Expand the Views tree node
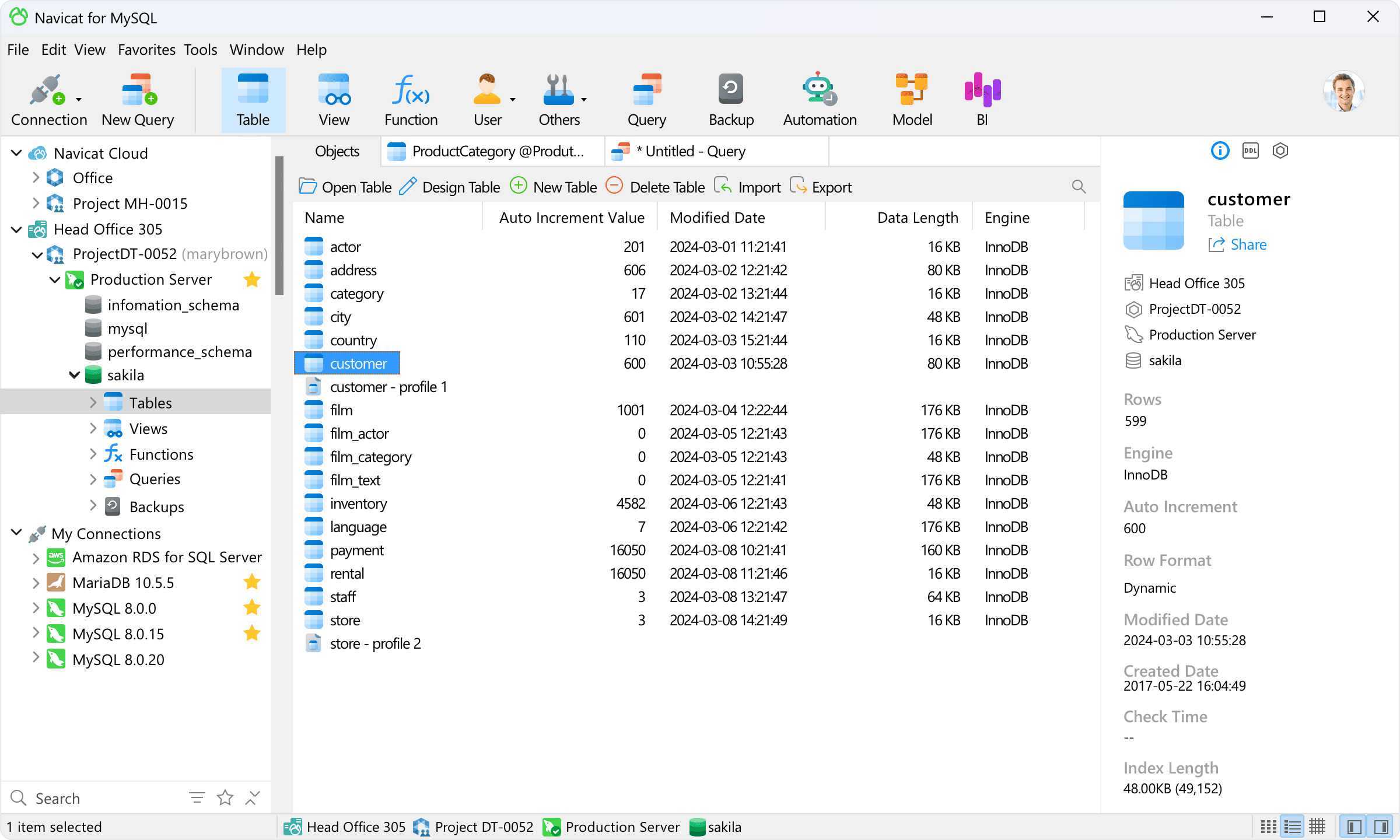This screenshot has height=840, width=1400. tap(93, 429)
